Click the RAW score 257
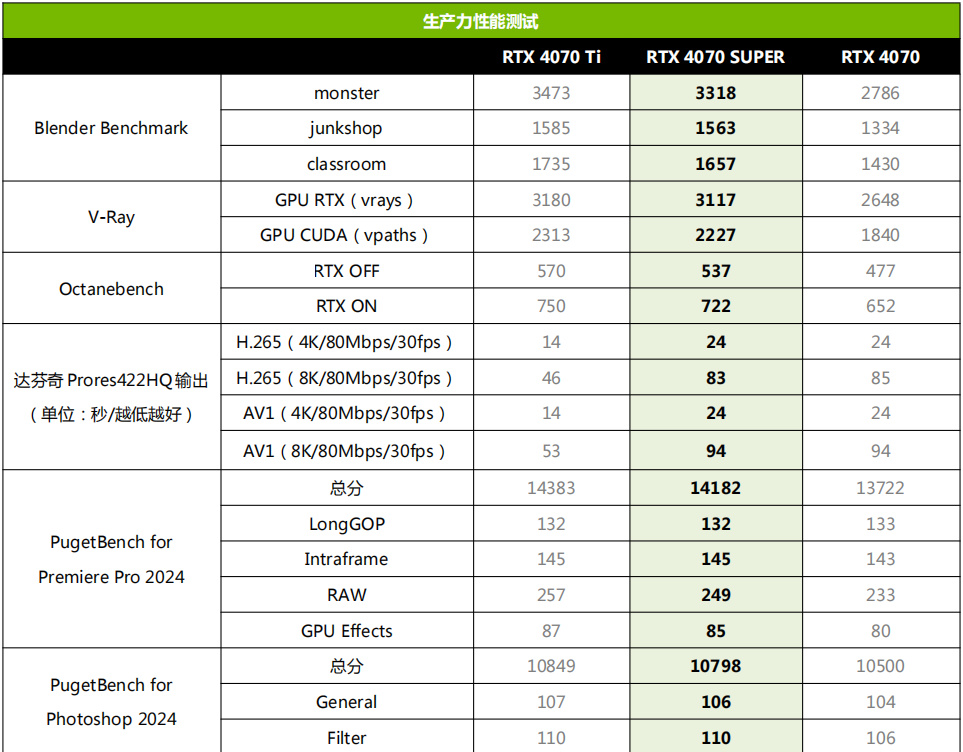This screenshot has width=963, height=752. (551, 595)
